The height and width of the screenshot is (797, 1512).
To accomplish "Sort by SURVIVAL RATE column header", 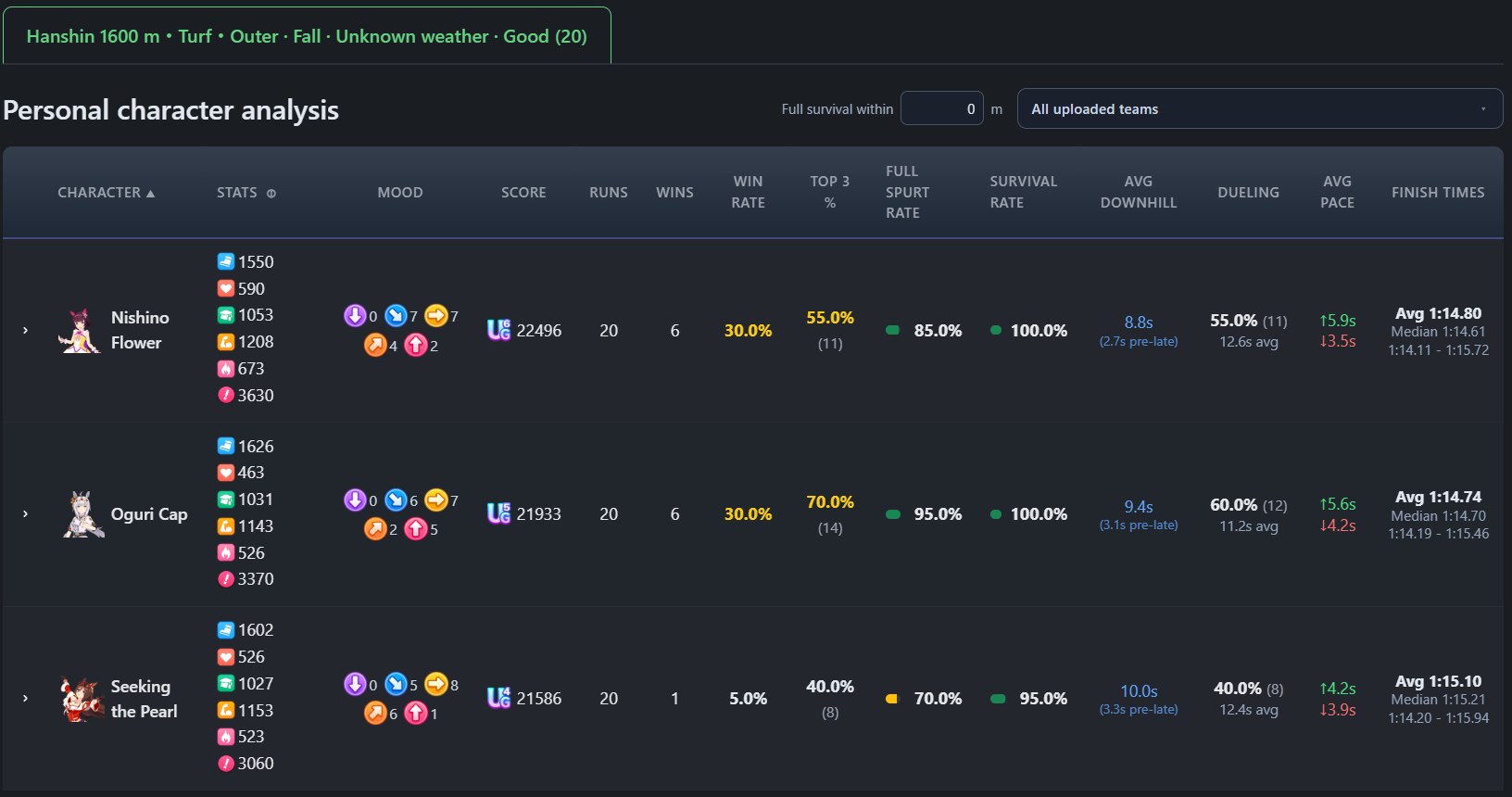I will coord(1023,192).
